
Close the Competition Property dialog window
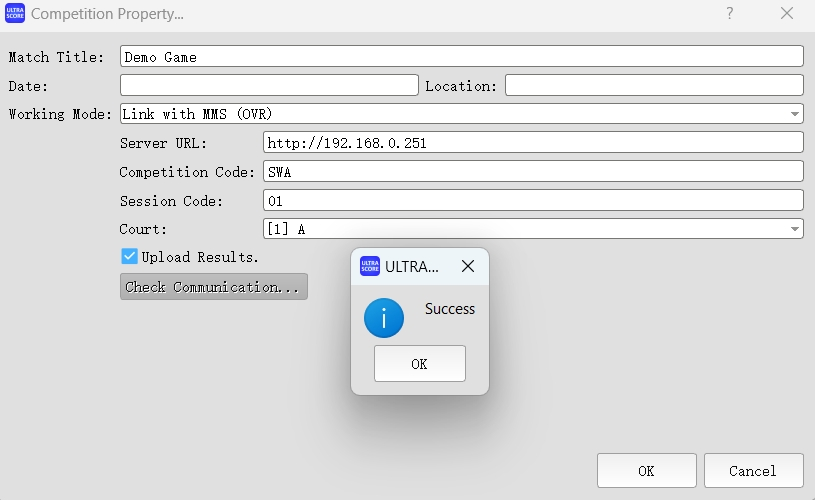[x=787, y=14]
